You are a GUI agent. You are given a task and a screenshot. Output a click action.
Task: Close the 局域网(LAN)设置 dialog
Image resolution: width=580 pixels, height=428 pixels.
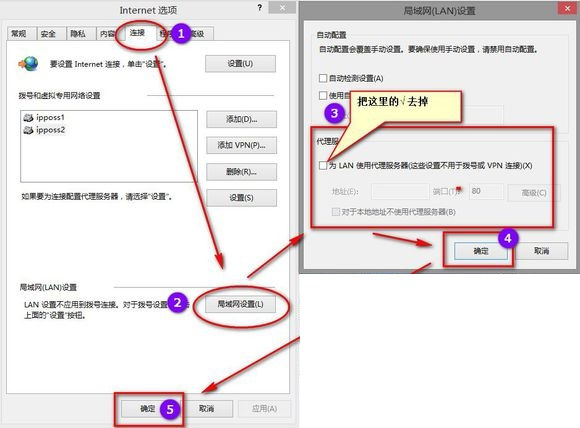pos(567,9)
